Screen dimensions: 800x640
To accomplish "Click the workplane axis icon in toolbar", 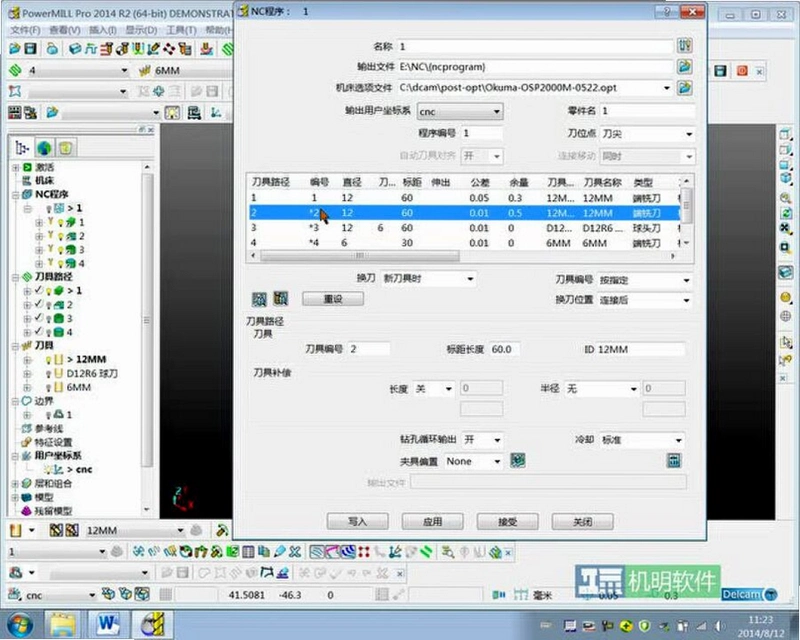I will (x=217, y=113).
